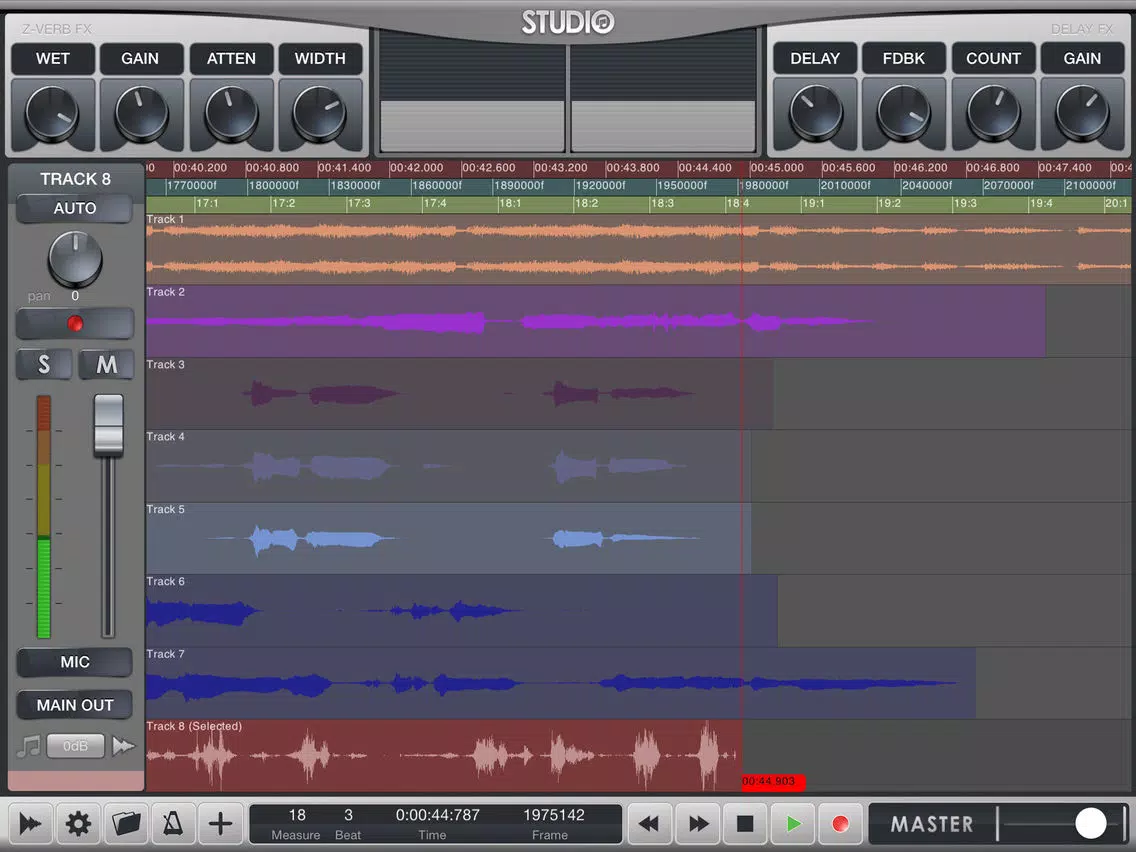This screenshot has height=852, width=1136.
Task: Click the DELAY FX panel title
Action: click(x=1081, y=29)
